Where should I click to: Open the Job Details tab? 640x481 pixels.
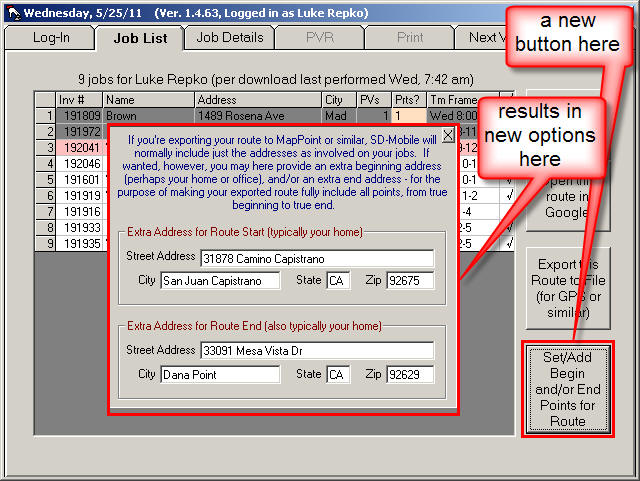(x=230, y=37)
